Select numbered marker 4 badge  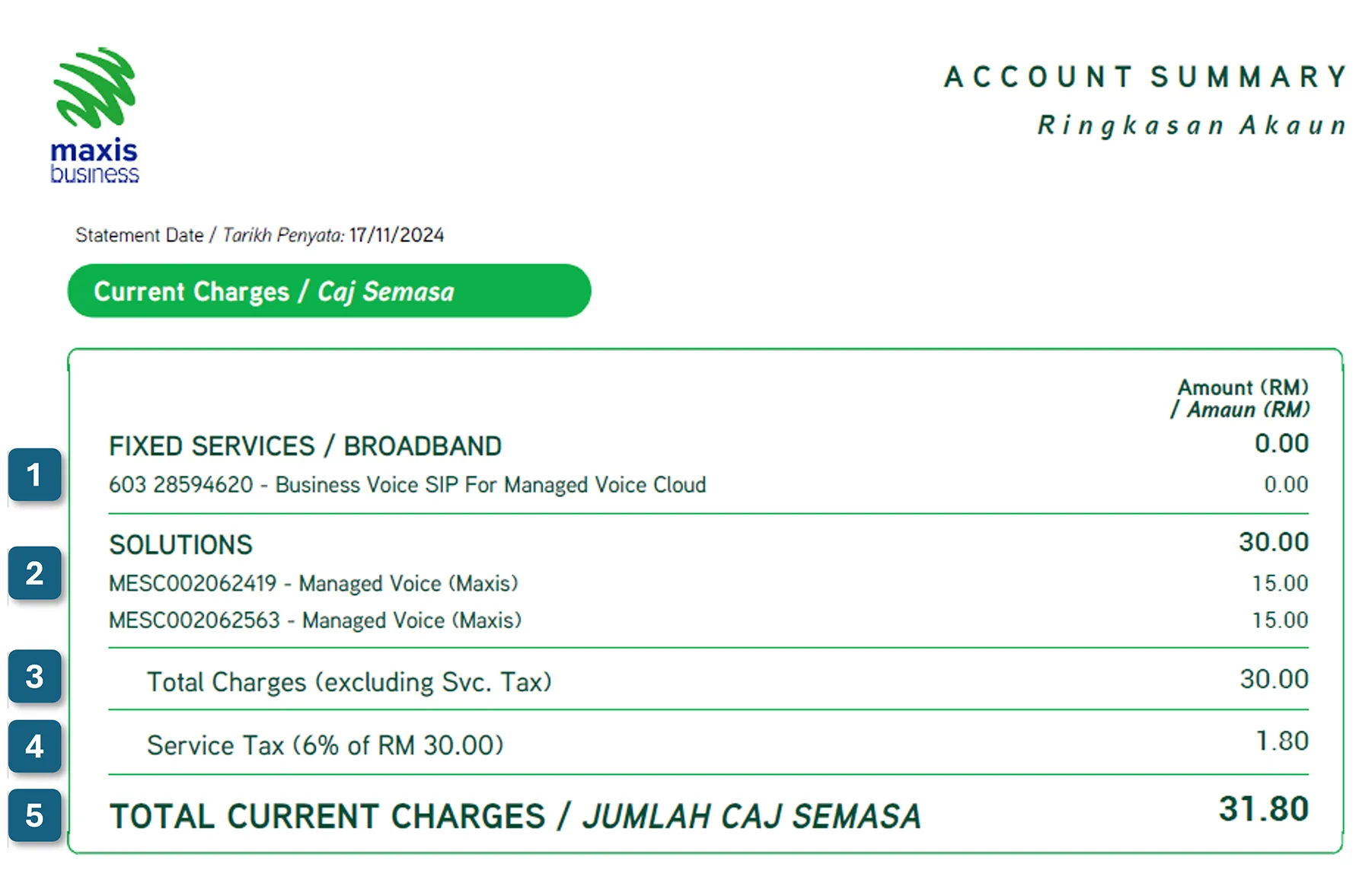point(35,746)
